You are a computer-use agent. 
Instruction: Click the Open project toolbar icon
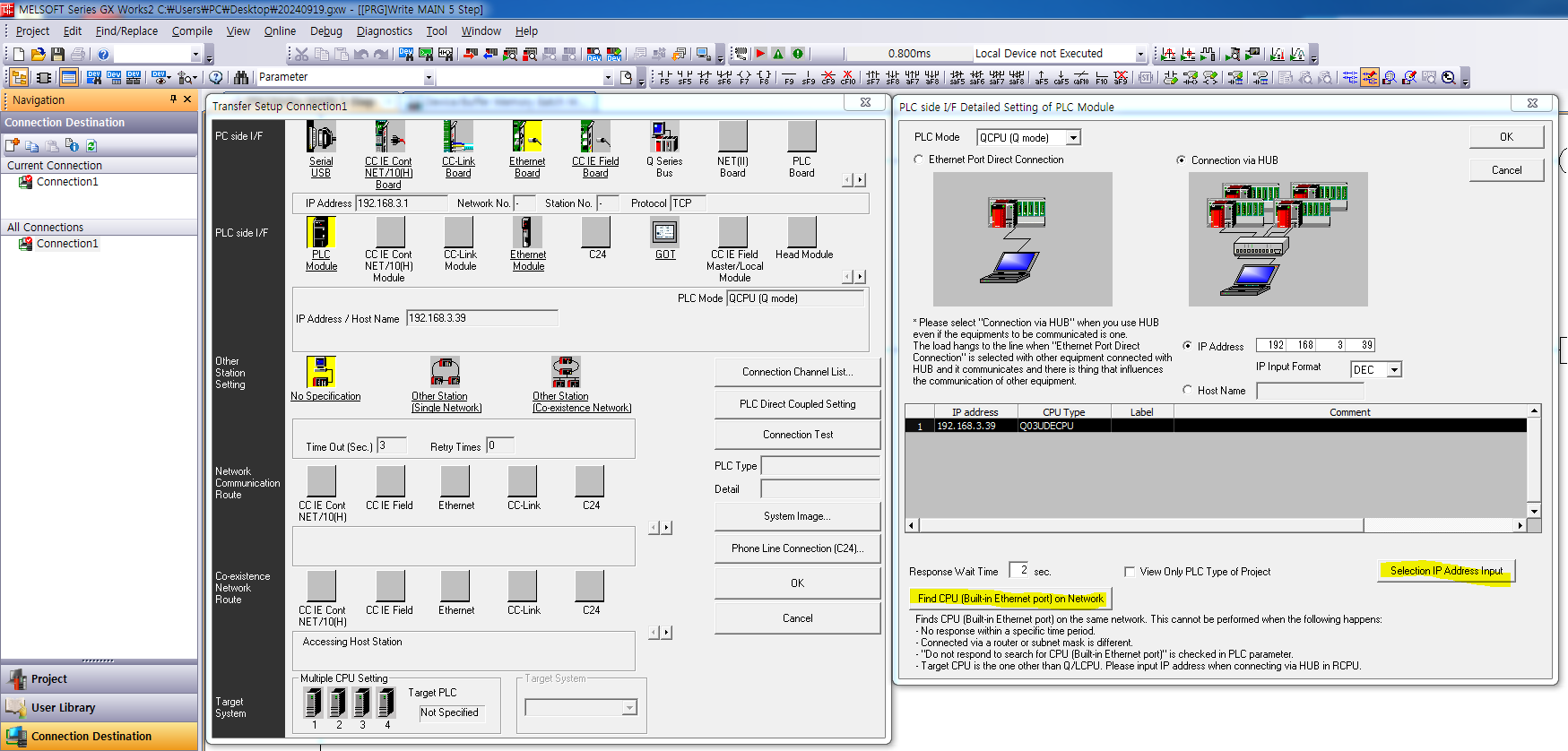click(x=38, y=55)
